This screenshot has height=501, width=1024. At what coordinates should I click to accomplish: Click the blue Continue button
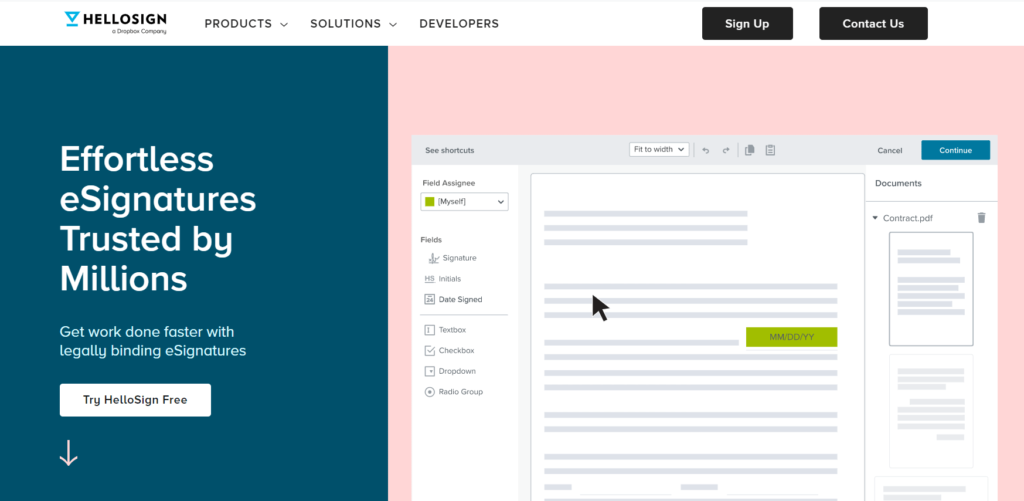click(x=955, y=150)
